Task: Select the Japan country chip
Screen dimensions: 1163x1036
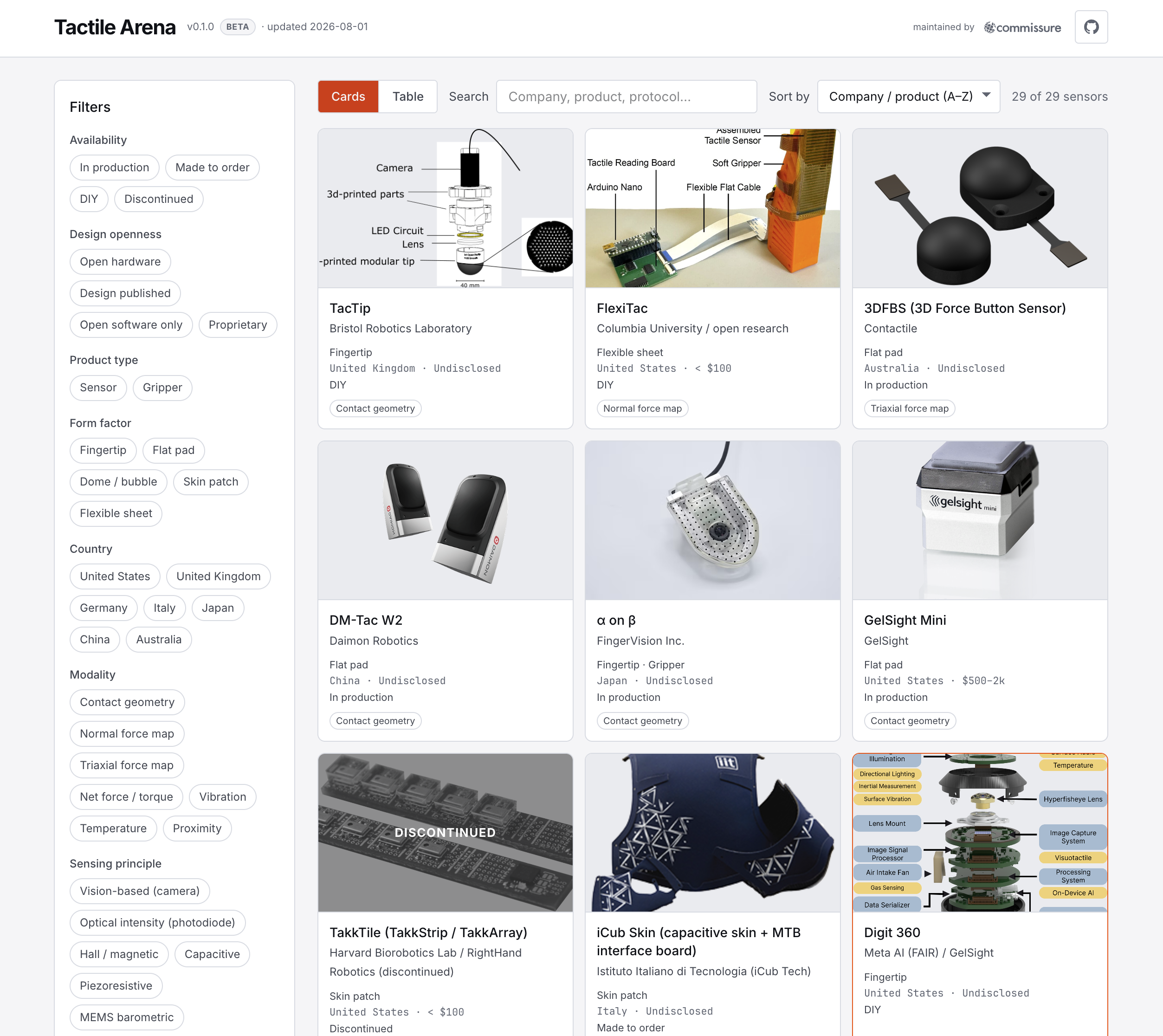Action: 218,608
